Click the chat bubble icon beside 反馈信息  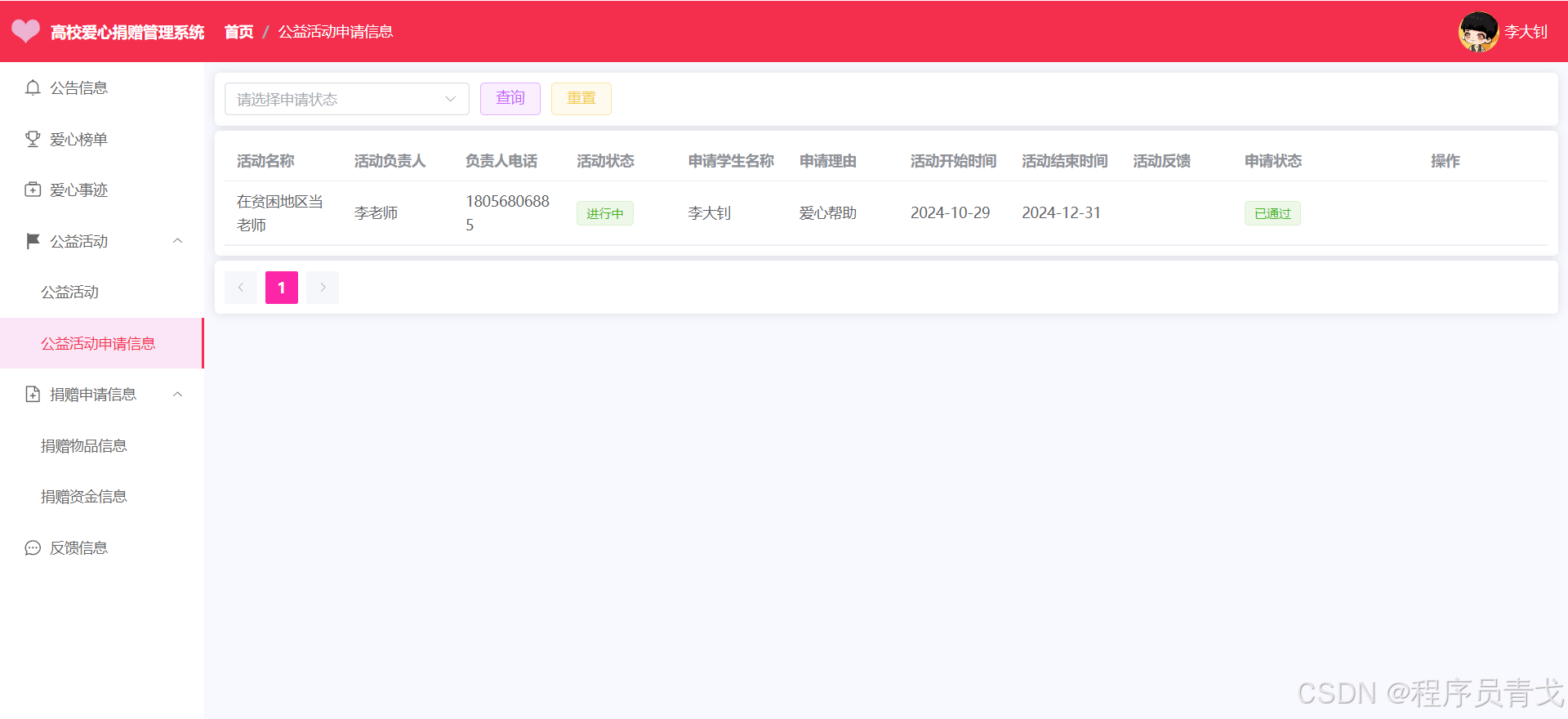point(33,547)
